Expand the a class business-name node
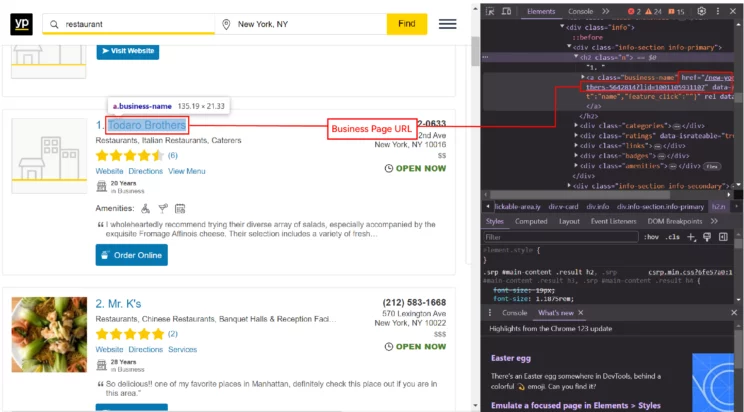Screen dimensions: 744x412 (583, 77)
